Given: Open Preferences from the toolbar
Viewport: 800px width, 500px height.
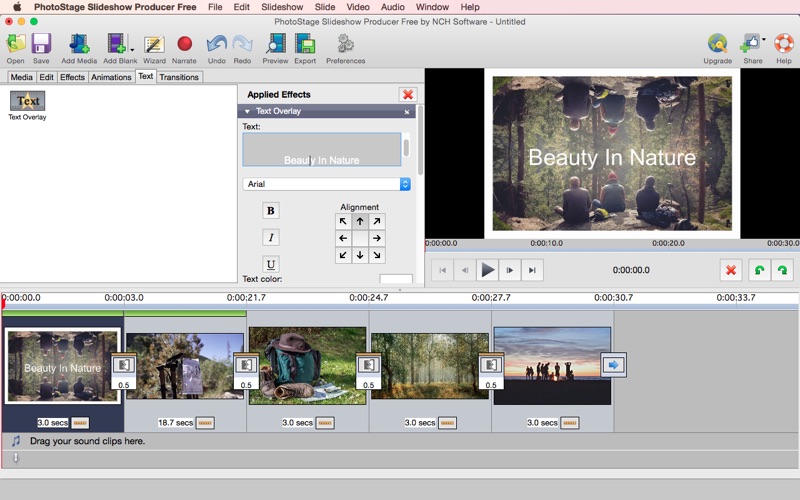Looking at the screenshot, I should 345,44.
